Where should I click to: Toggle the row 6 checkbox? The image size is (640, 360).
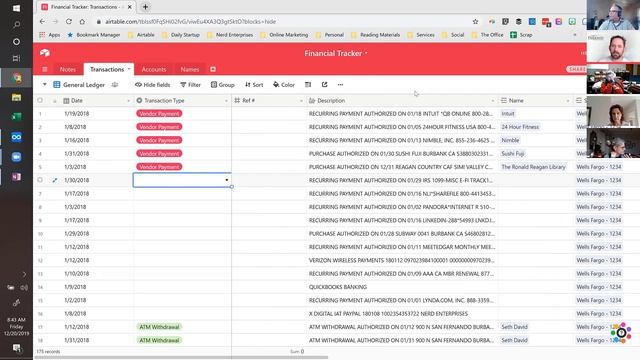tap(40, 180)
